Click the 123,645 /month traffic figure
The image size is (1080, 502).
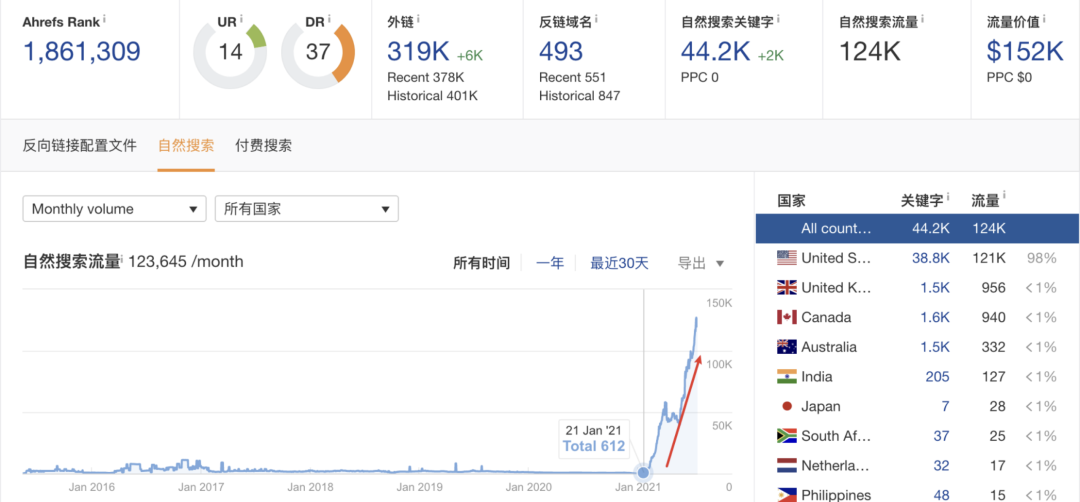coord(186,262)
